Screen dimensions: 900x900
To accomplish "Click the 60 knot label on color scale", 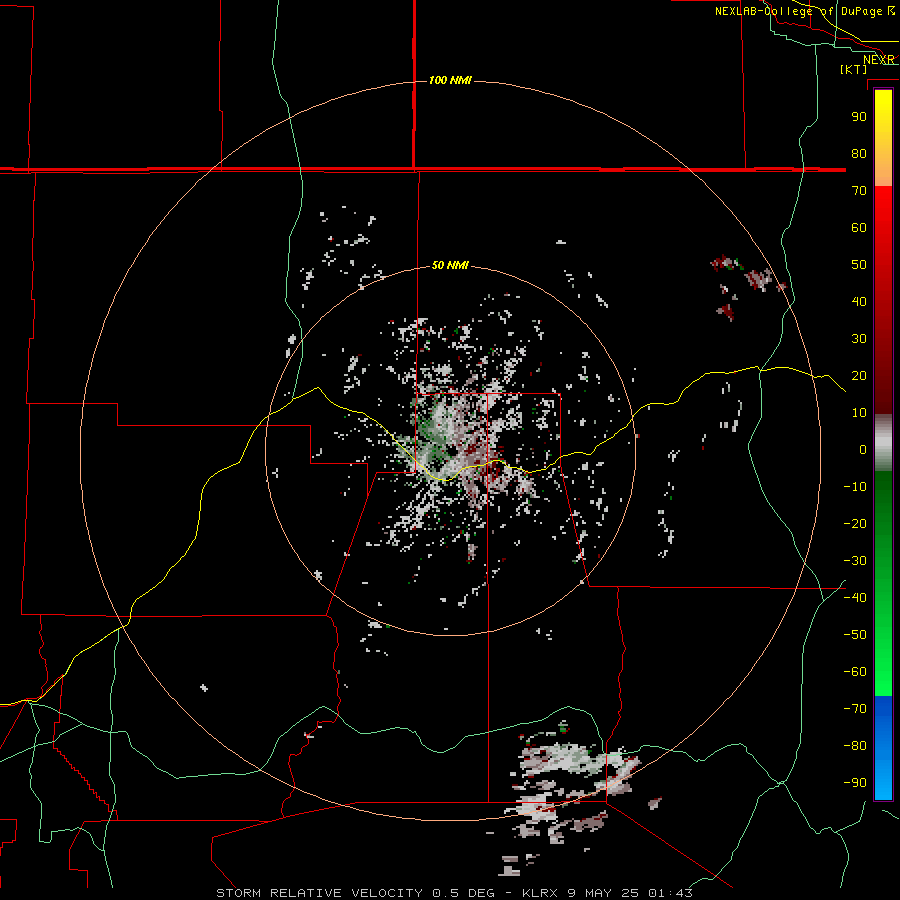I will (859, 227).
